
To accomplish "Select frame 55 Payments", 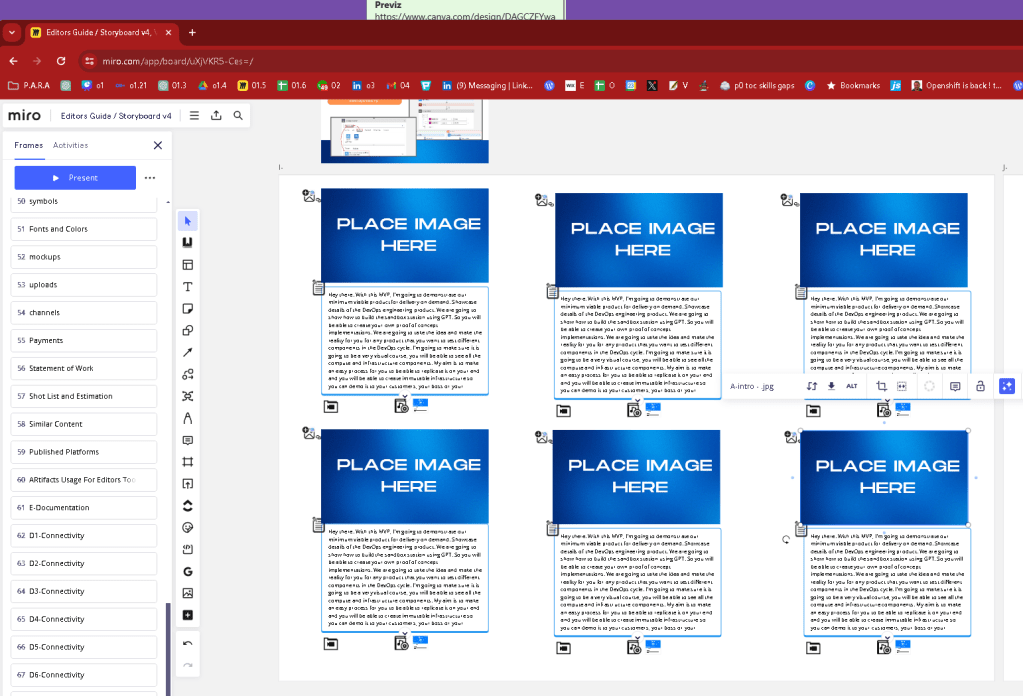I will (84, 340).
